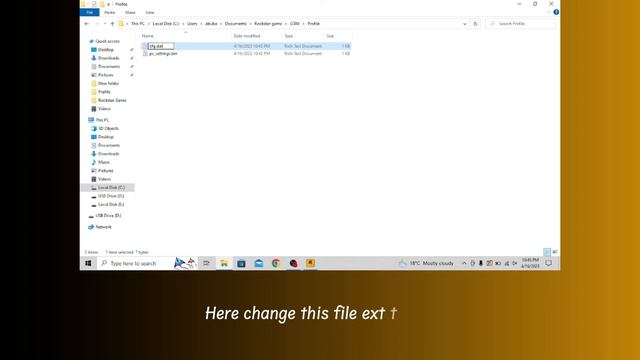Screen dimensions: 640x360
Task: Open Microsoft Store from the taskbar
Action: 241,263
